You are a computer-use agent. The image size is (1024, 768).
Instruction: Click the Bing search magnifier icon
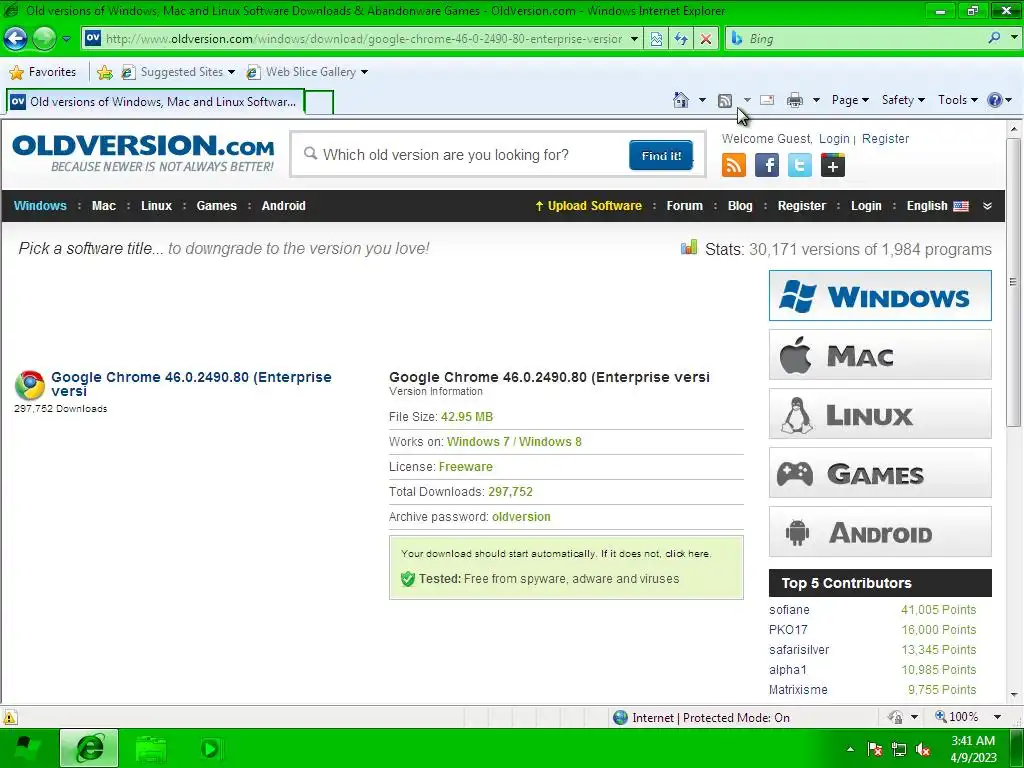(x=994, y=38)
